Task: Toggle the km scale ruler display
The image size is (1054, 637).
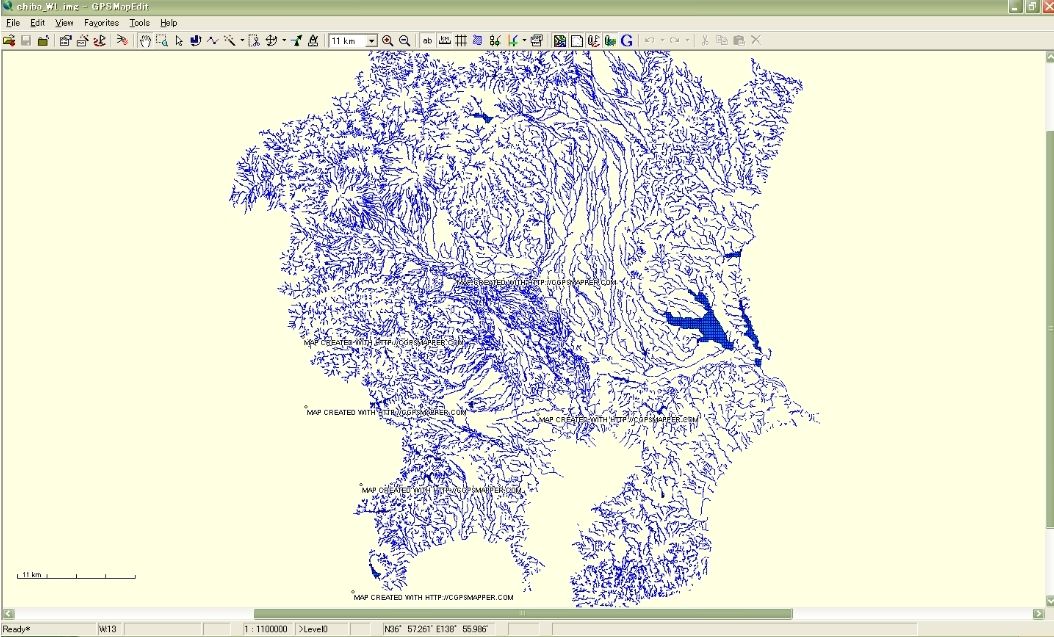Action: coord(444,40)
